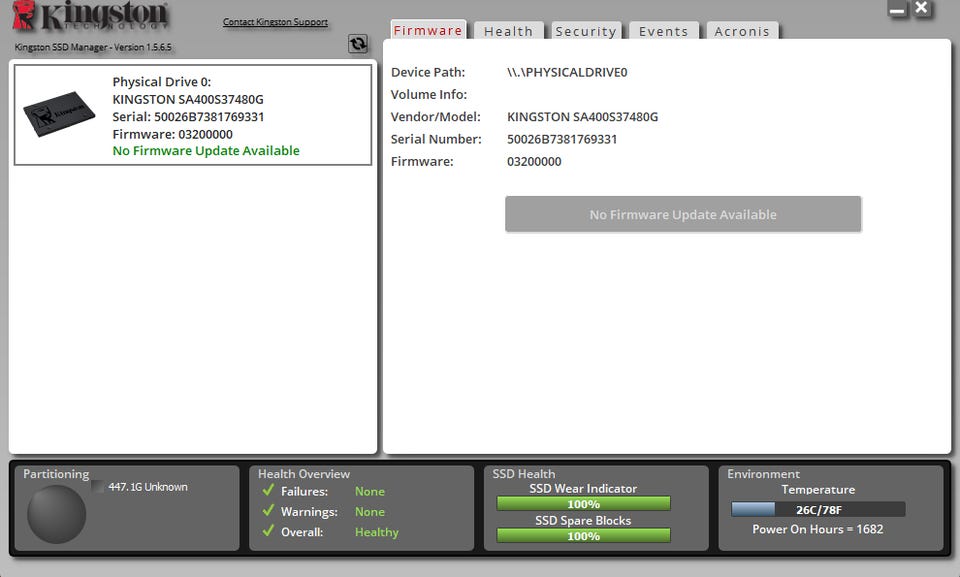Click the partitioning pie chart
Image resolution: width=960 pixels, height=577 pixels.
[x=56, y=515]
